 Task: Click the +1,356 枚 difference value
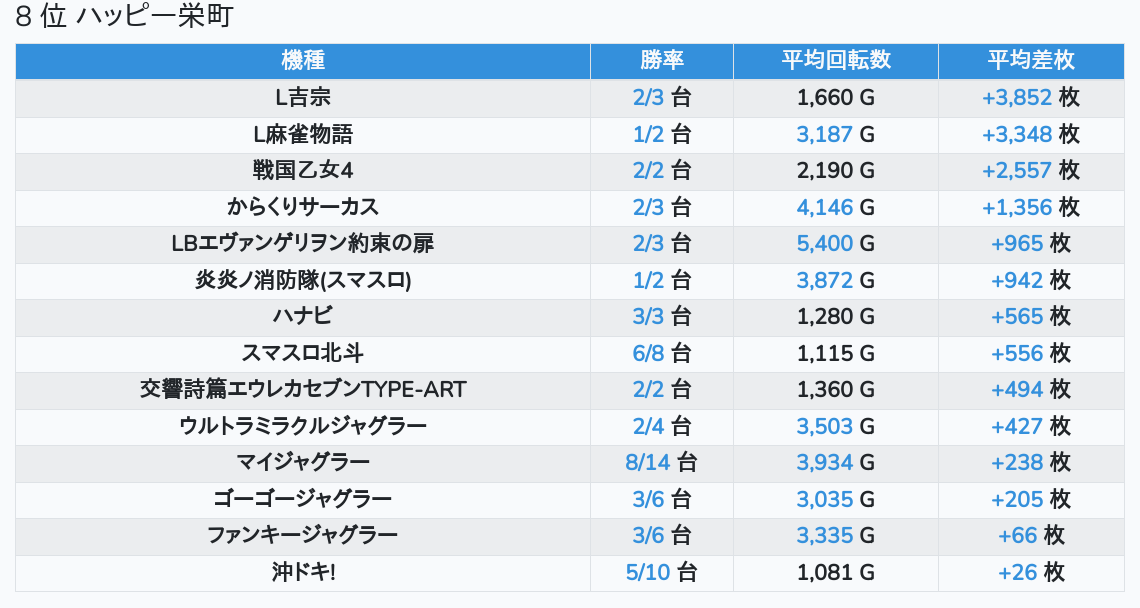pos(1031,207)
